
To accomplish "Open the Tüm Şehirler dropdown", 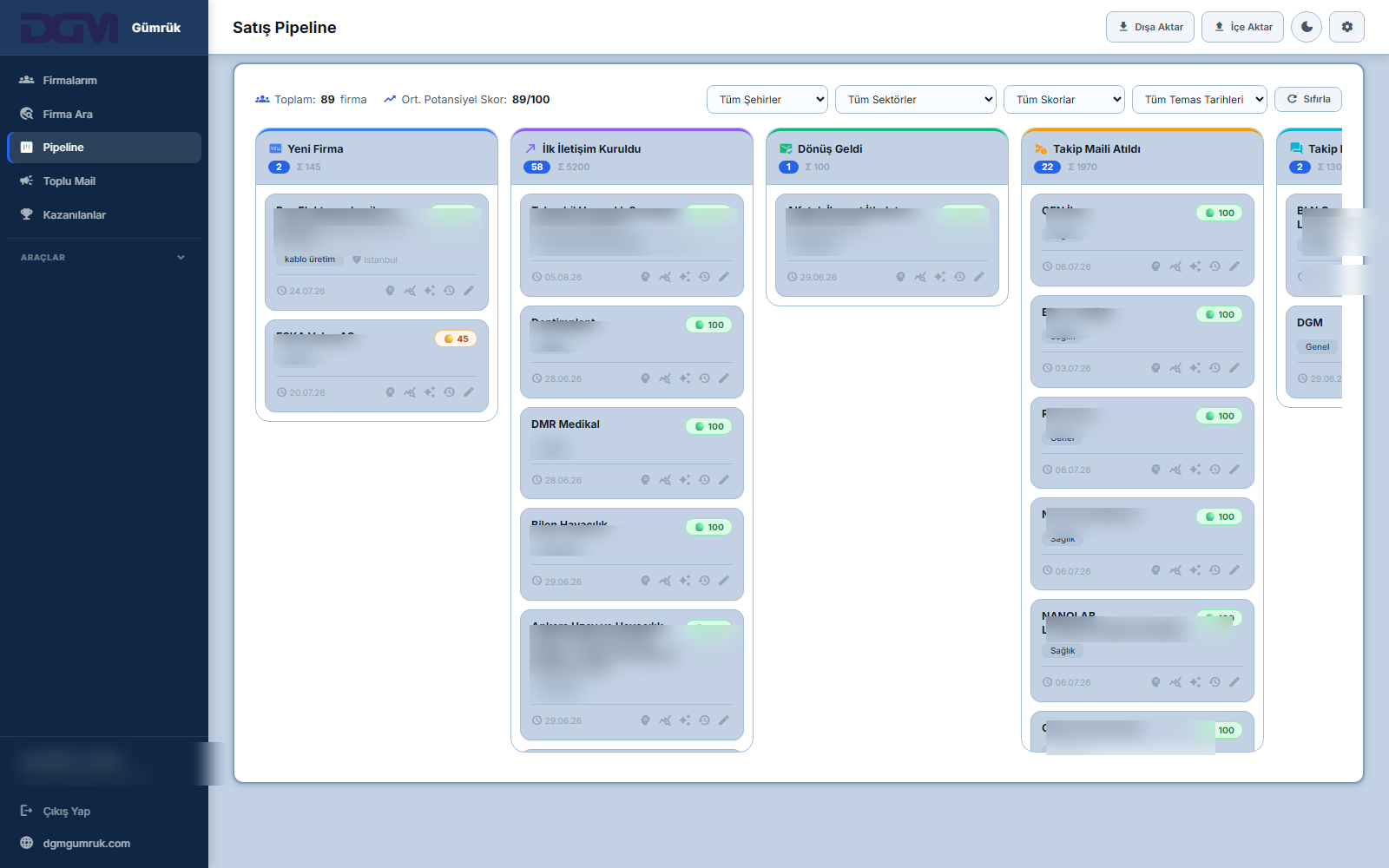I will tap(767, 100).
